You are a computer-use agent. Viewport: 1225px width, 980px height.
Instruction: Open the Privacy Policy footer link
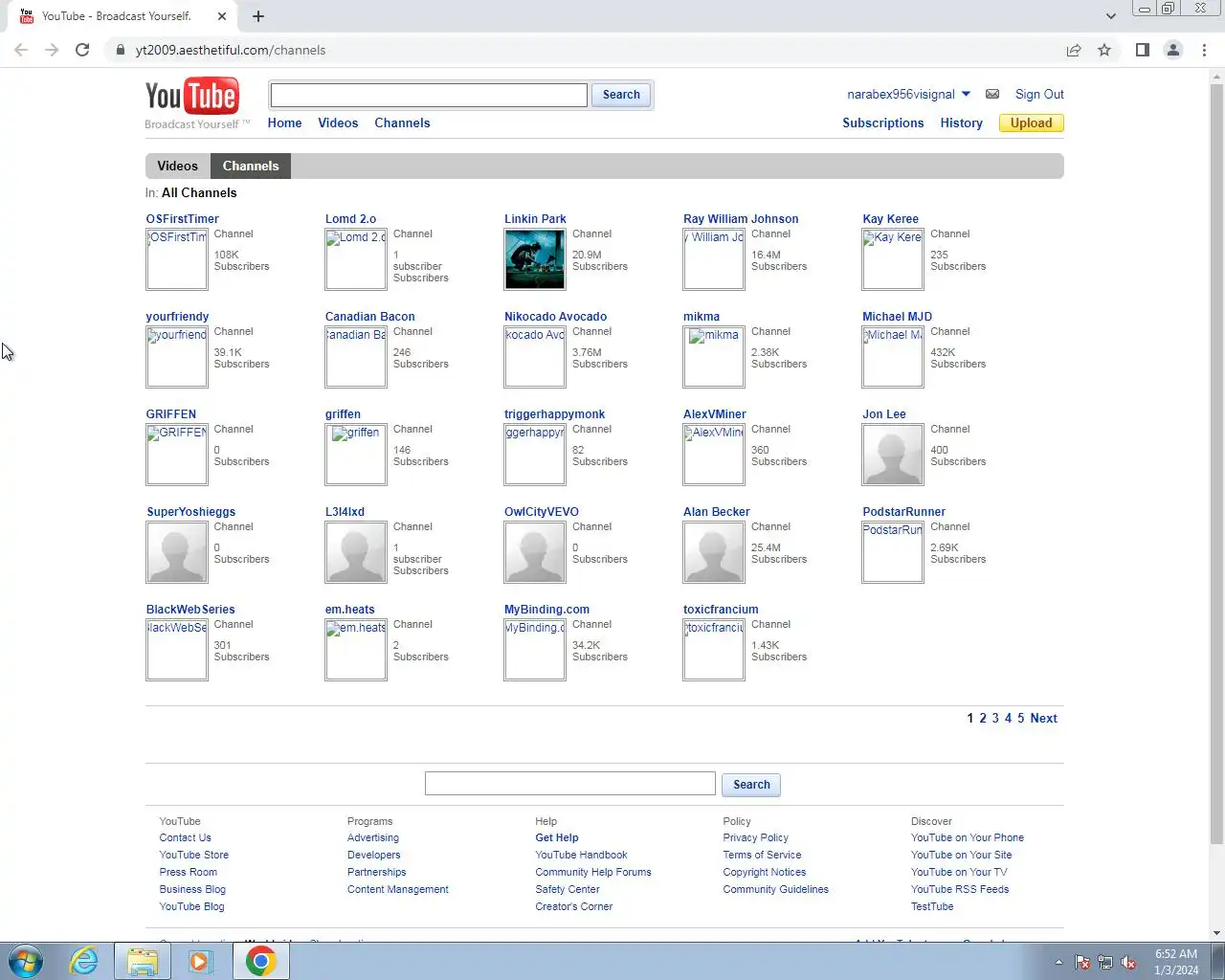pyautogui.click(x=756, y=837)
